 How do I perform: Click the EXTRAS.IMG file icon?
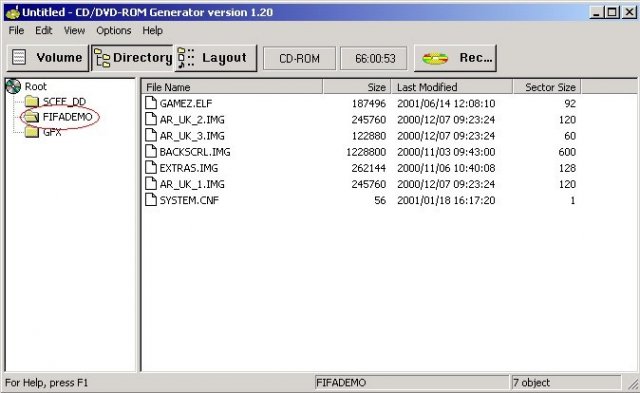[151, 167]
